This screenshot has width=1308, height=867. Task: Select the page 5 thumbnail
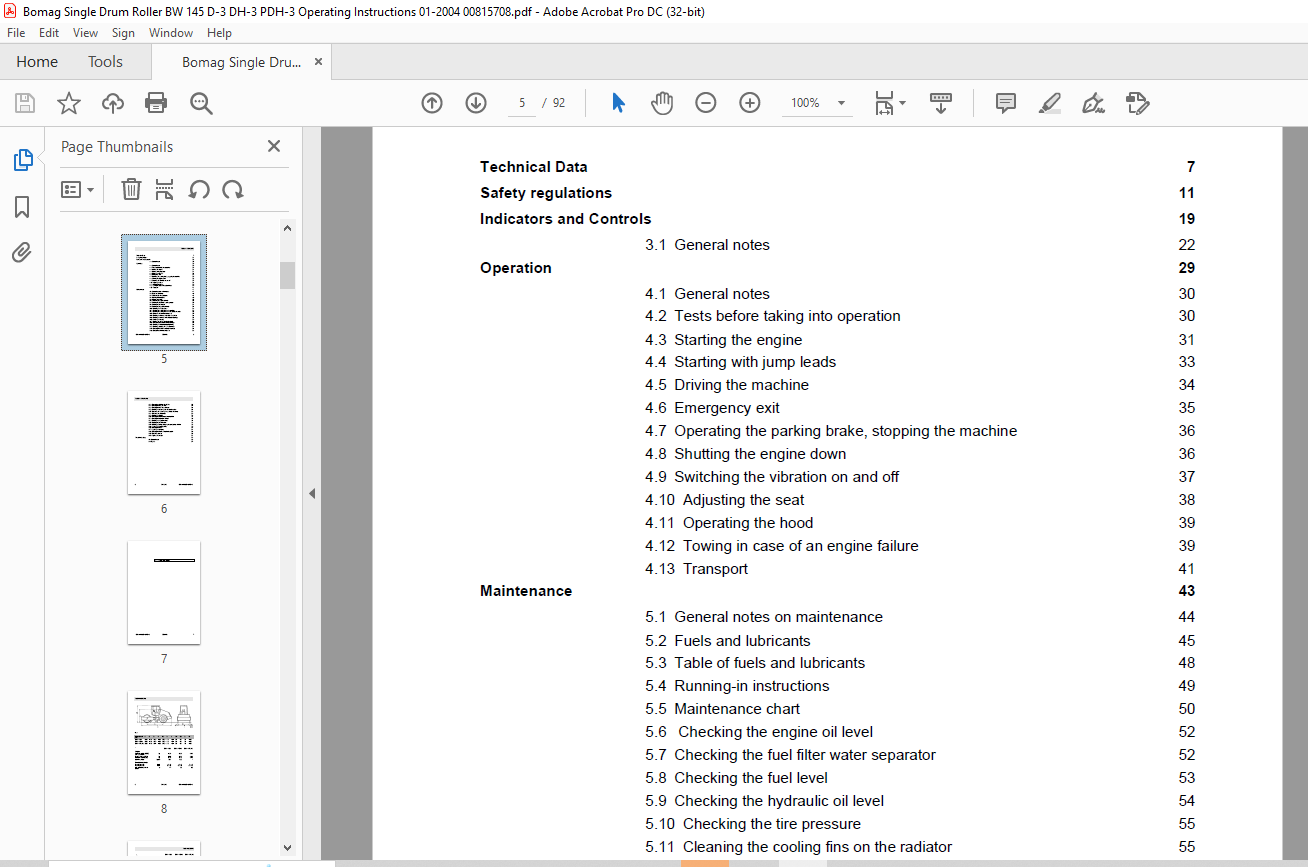[164, 293]
